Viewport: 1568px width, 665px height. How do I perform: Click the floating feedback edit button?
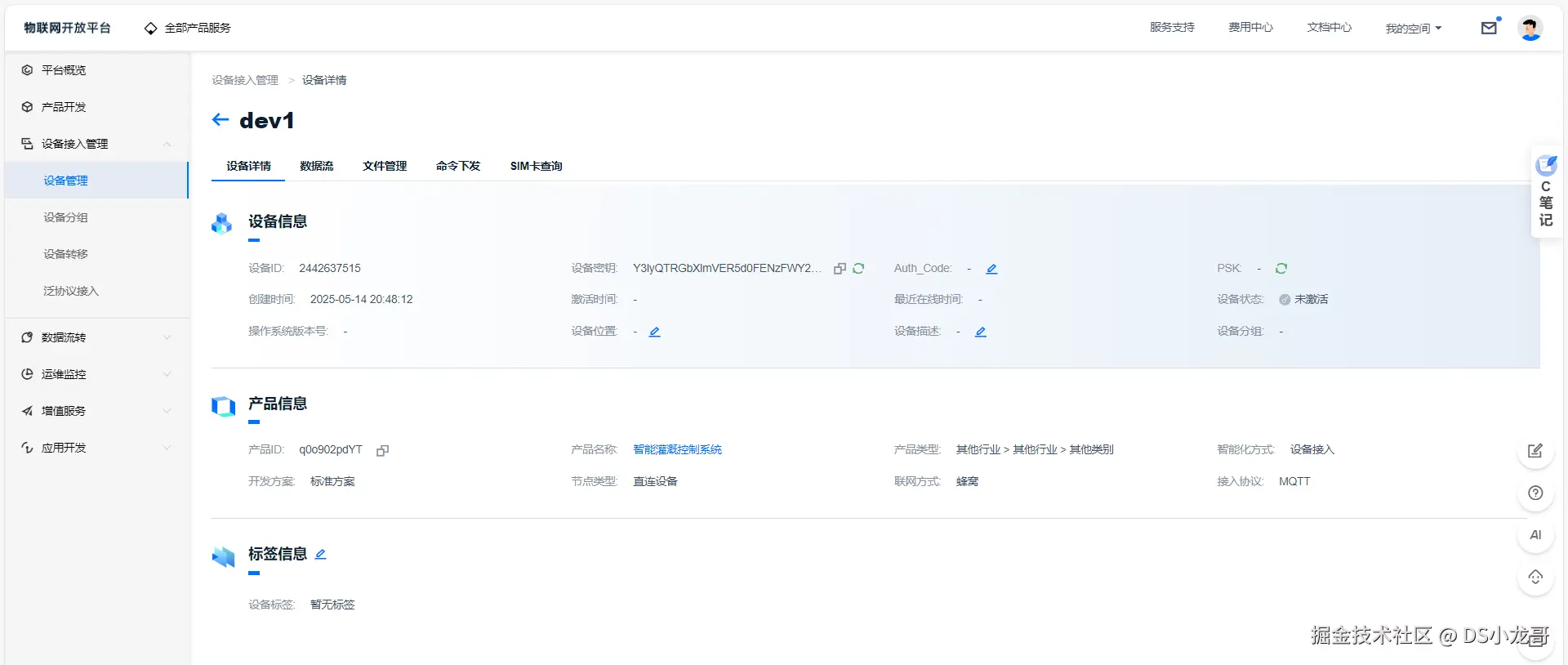[x=1535, y=451]
